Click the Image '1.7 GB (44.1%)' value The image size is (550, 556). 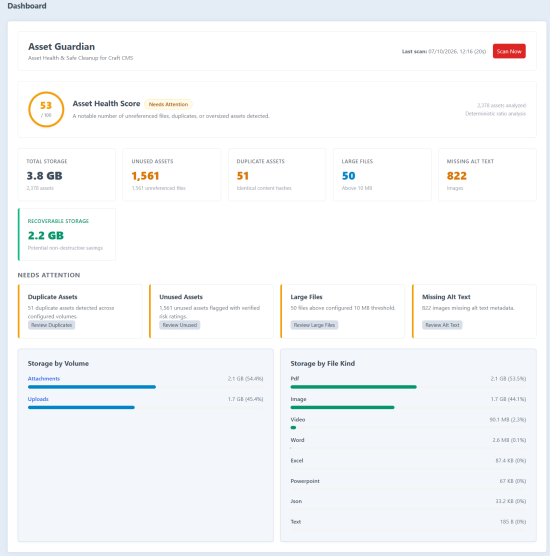(x=508, y=399)
